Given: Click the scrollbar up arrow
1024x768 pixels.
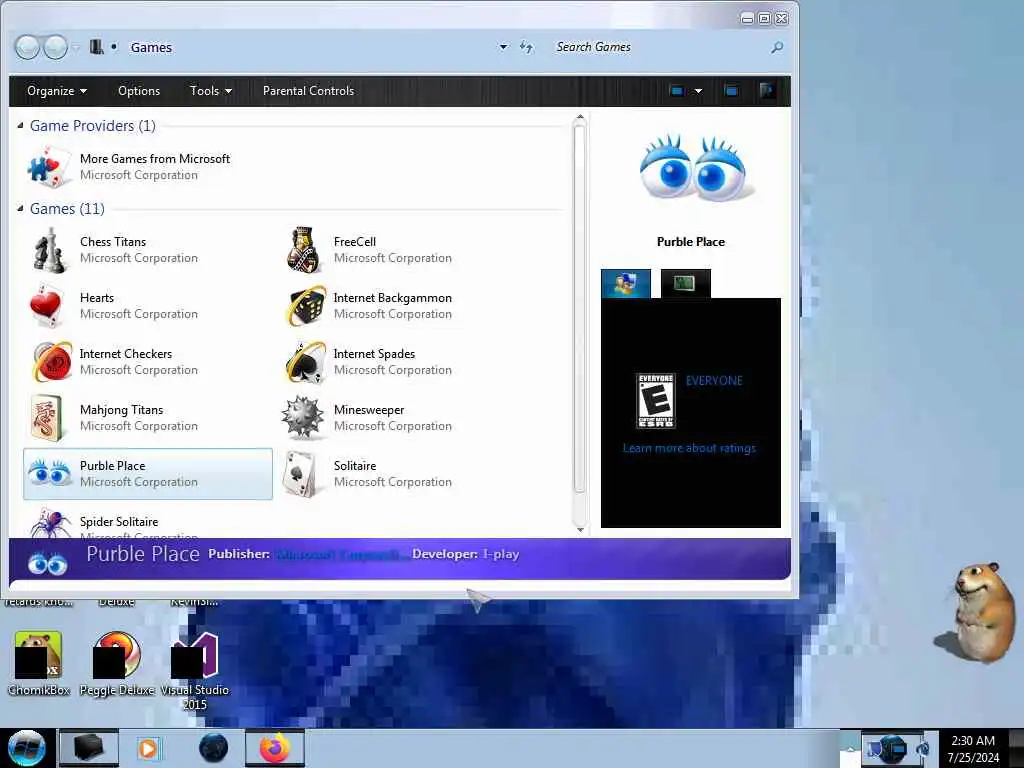Looking at the screenshot, I should coord(580,118).
